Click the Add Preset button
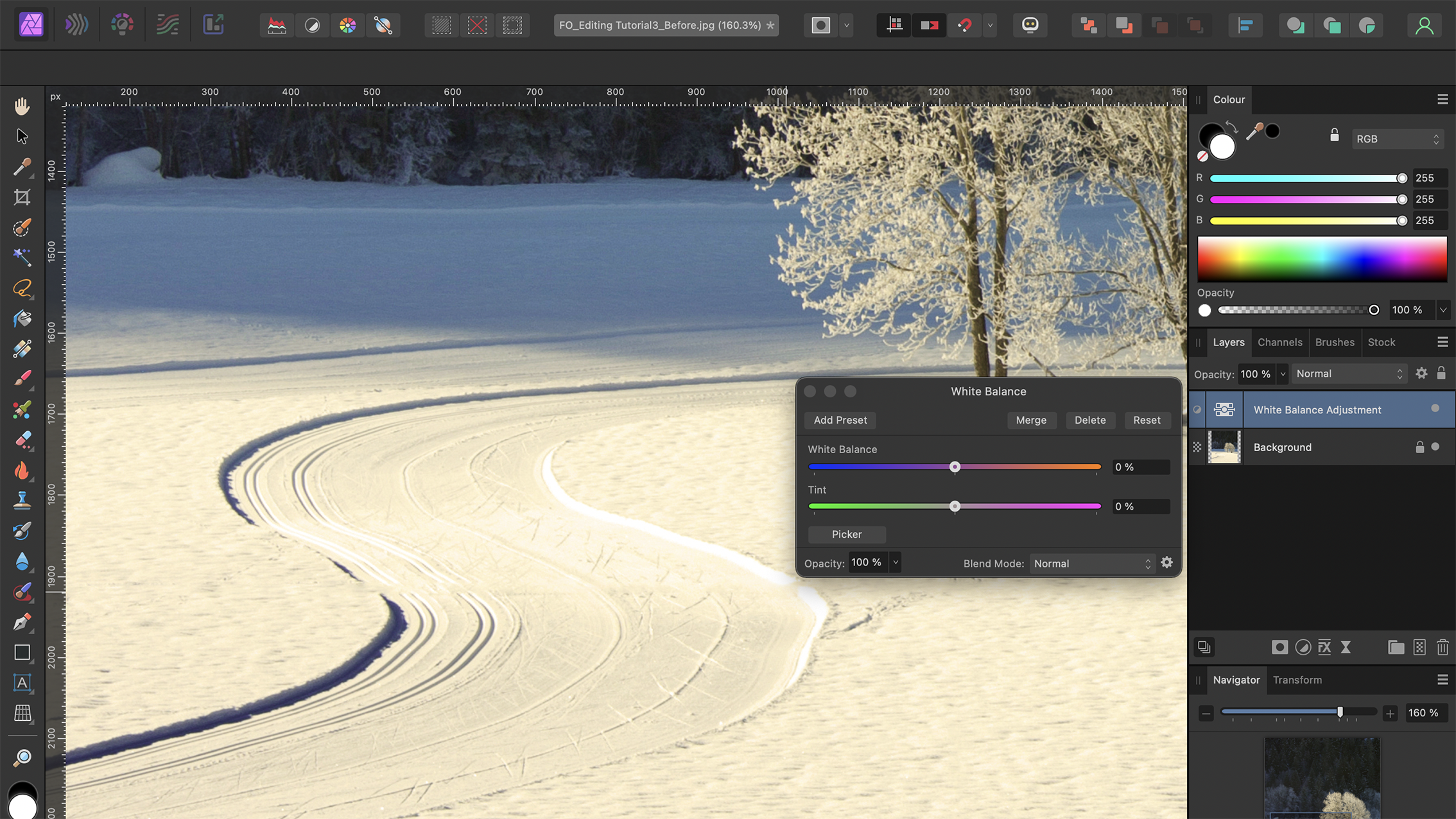1456x819 pixels. tap(840, 420)
